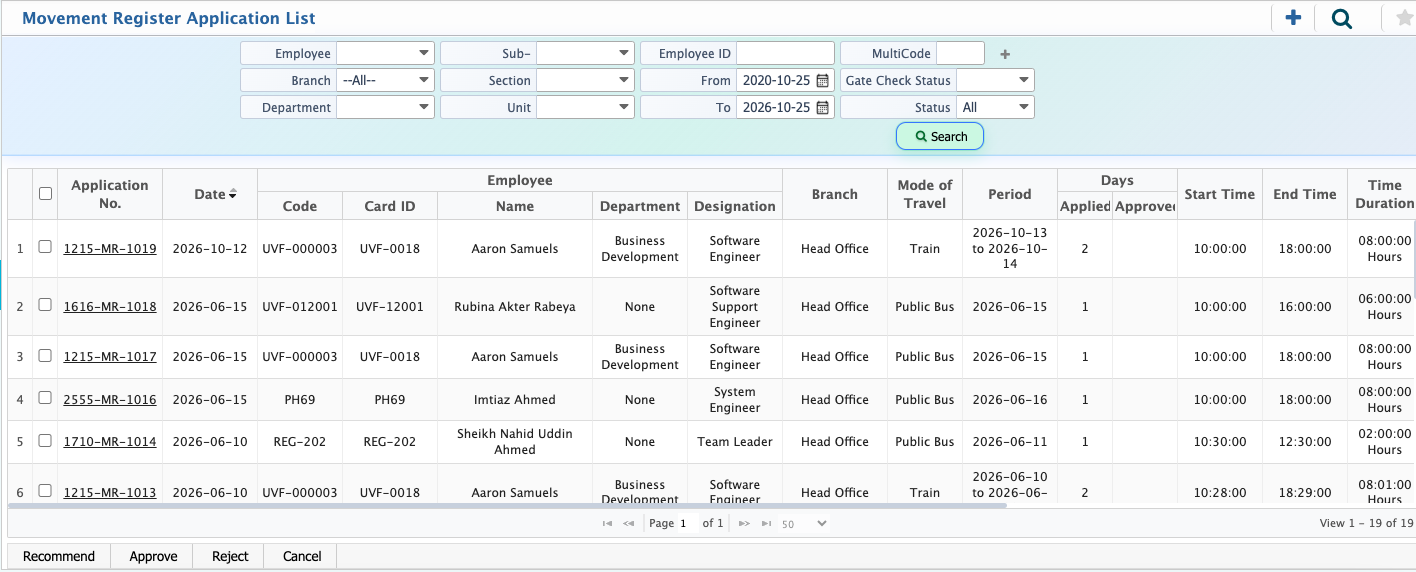Click the horizontal scrollbar under the table
The height and width of the screenshot is (572, 1416).
(506, 506)
